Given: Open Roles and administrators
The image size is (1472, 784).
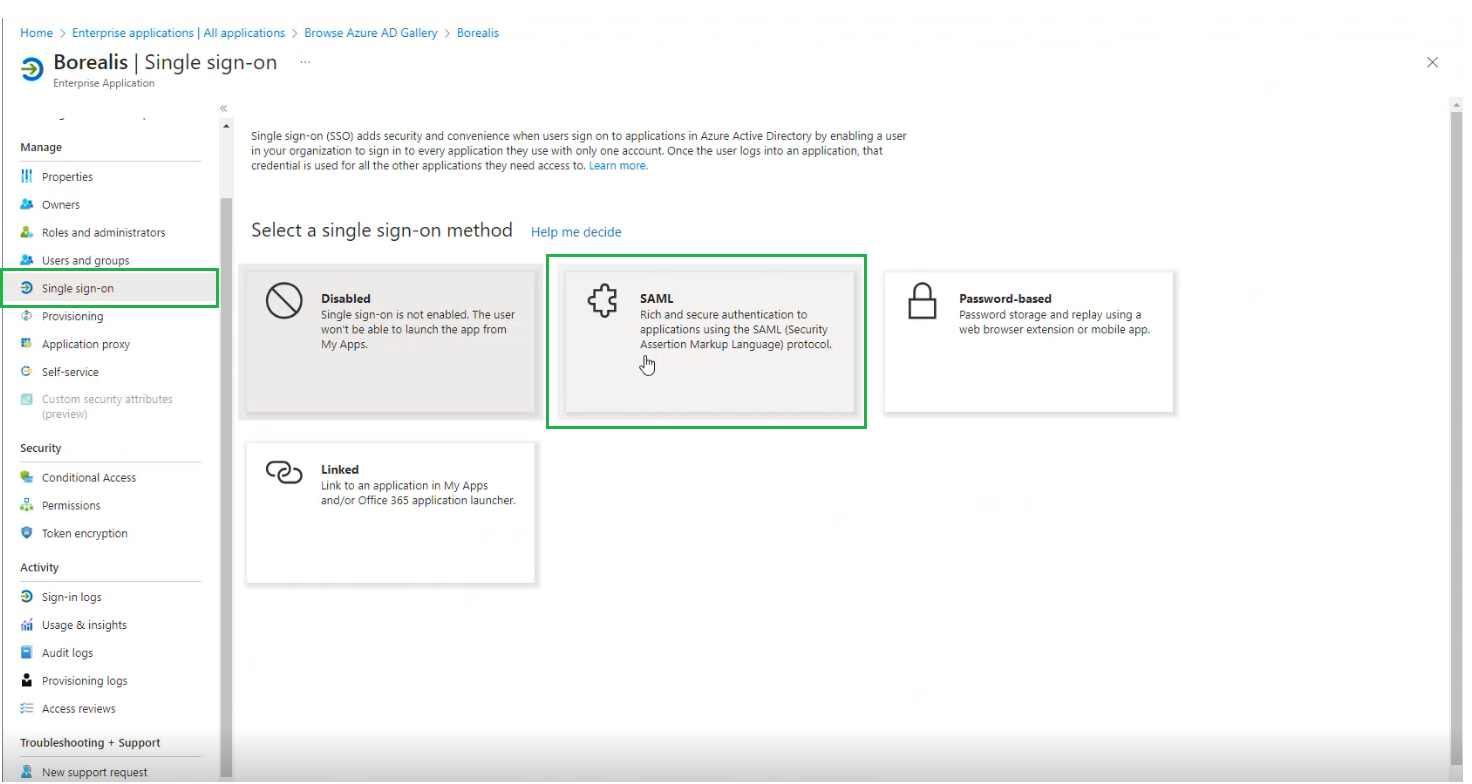Looking at the screenshot, I should pyautogui.click(x=104, y=233).
